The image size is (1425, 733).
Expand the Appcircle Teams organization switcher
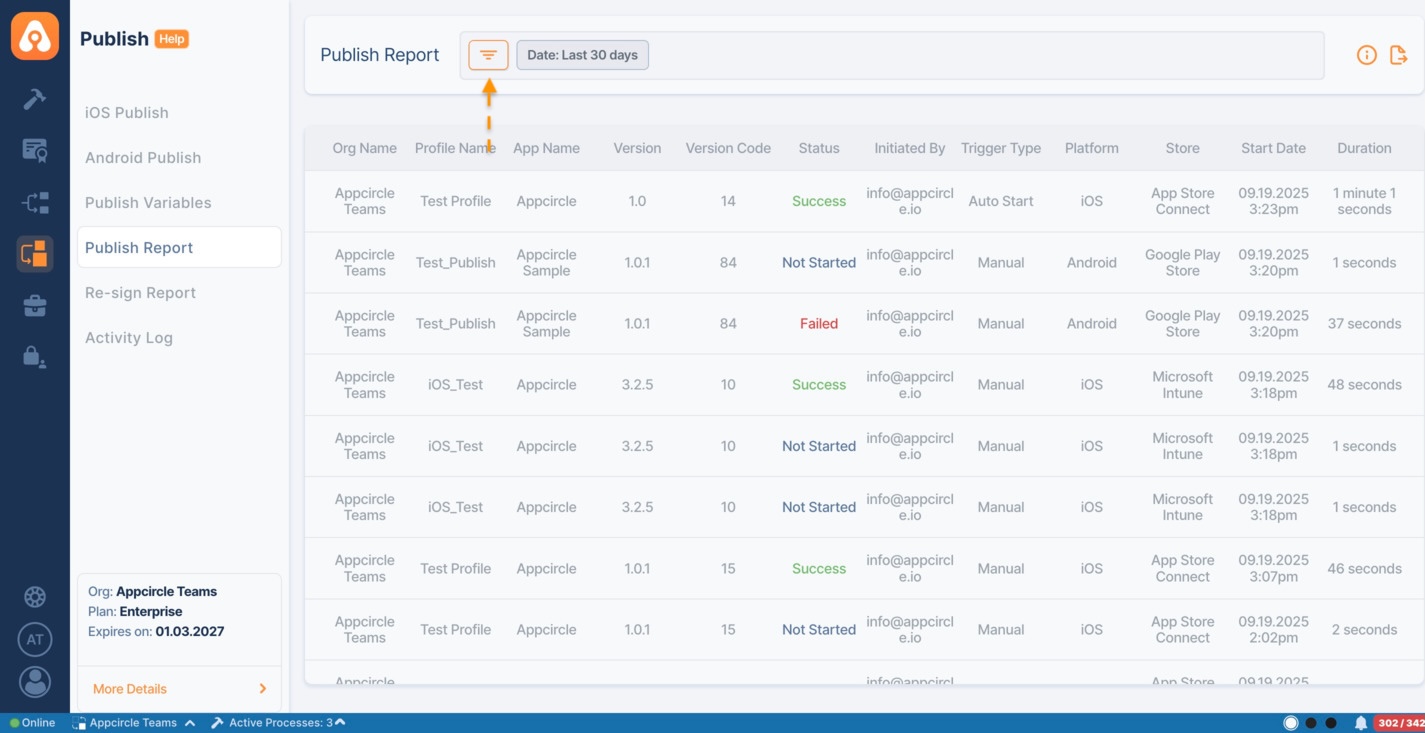[133, 723]
